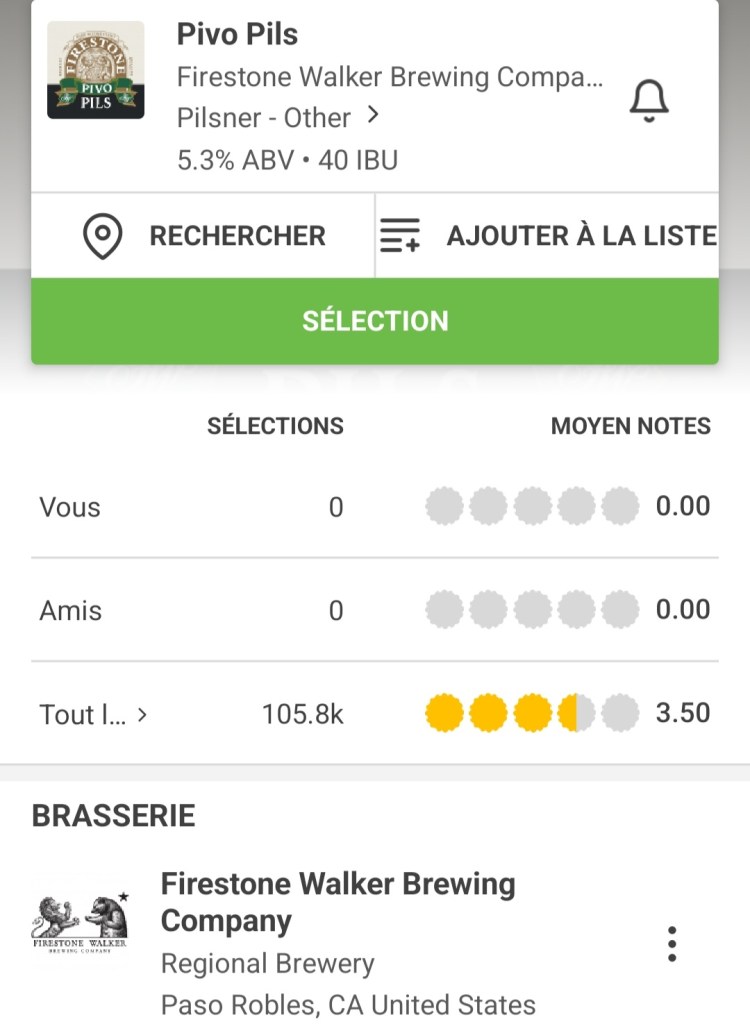
Task: Tap the Pivo Pils beer title
Action: 238,34
